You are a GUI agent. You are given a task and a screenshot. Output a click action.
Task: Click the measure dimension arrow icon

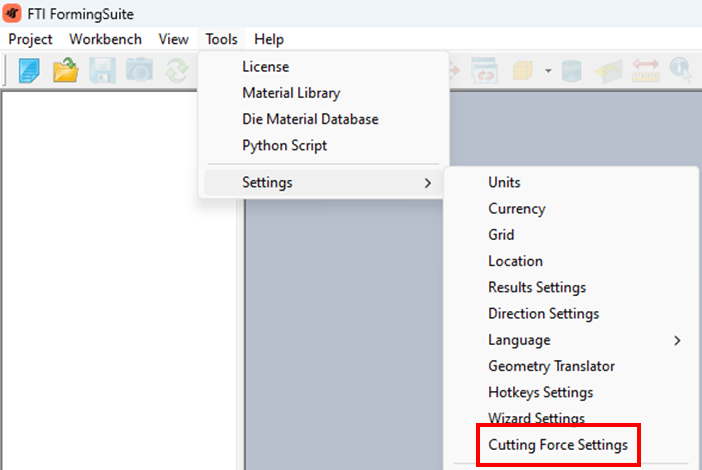tap(645, 71)
